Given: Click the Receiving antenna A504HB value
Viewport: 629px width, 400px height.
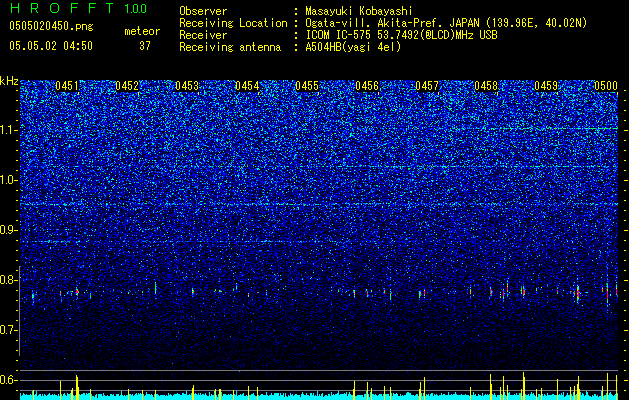Looking at the screenshot, I should coord(353,47).
